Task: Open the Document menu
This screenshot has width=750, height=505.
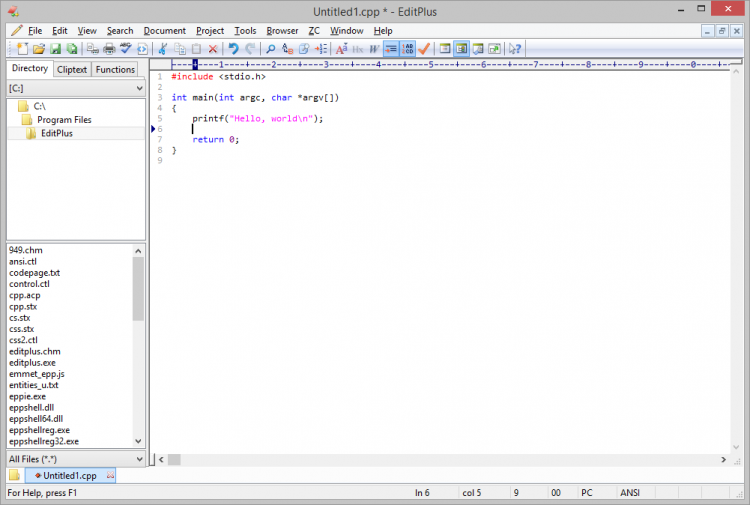Action: tap(164, 31)
